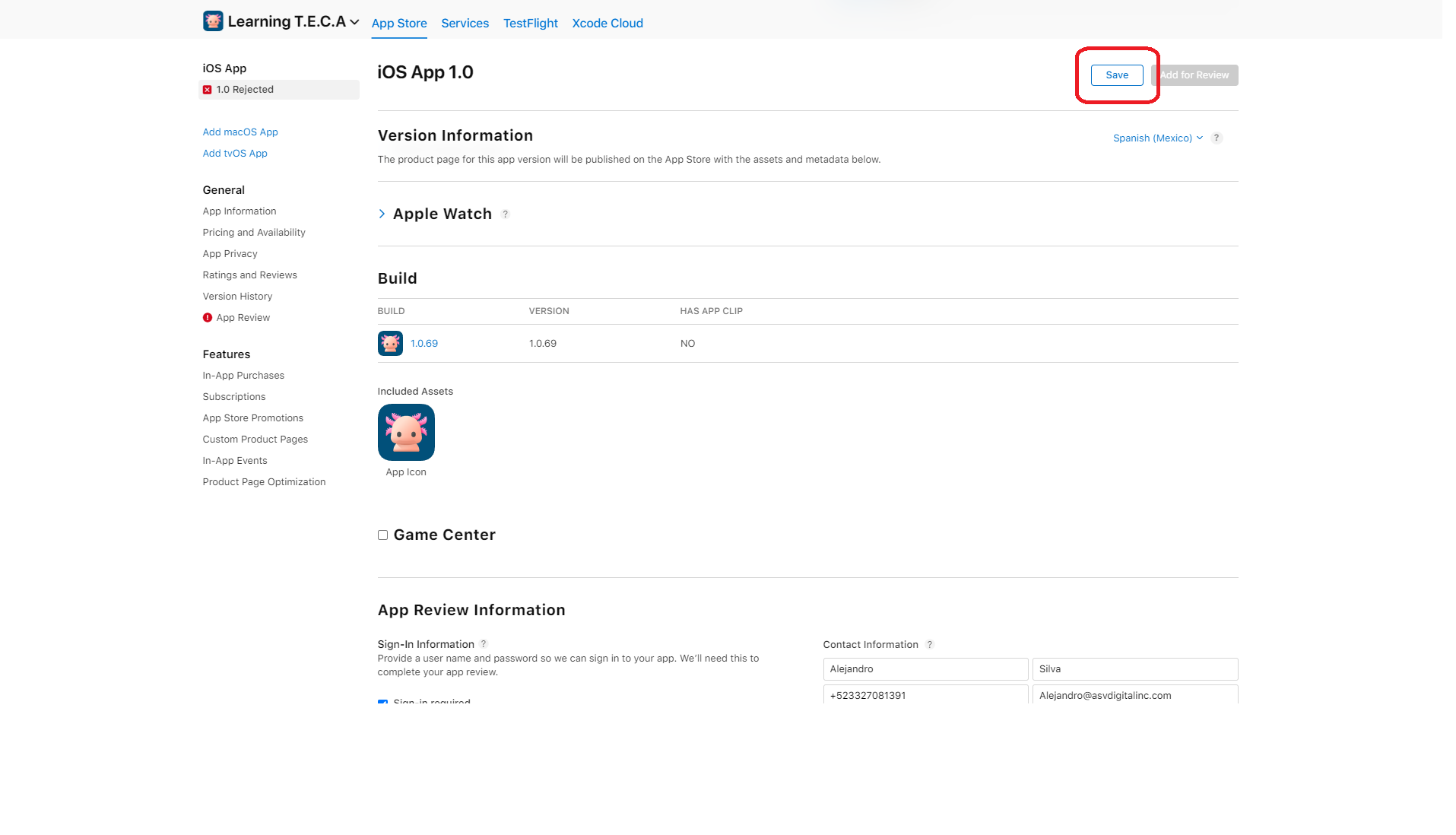Click the red rejected status icon beside 1.0

pyautogui.click(x=208, y=90)
